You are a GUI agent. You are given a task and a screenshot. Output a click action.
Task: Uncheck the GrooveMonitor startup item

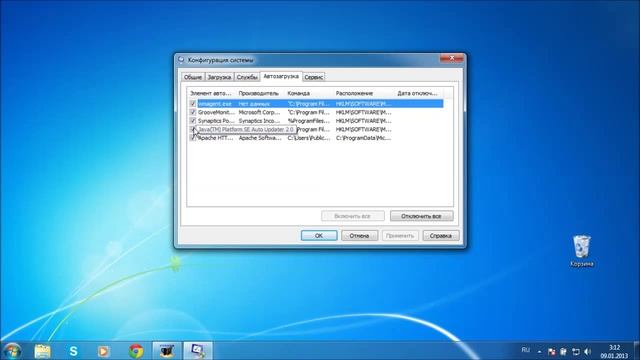coord(193,112)
